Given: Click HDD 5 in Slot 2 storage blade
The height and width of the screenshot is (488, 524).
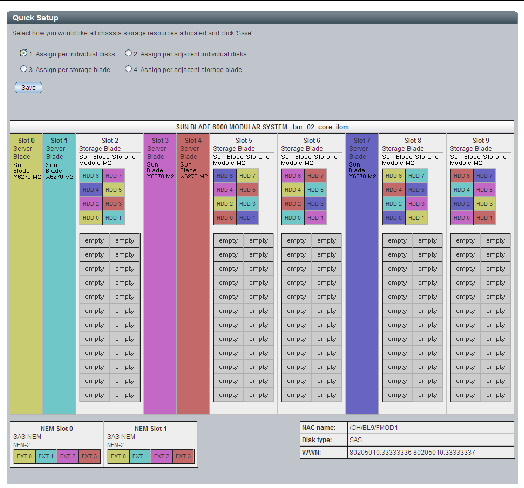Looking at the screenshot, I should click(x=114, y=190).
